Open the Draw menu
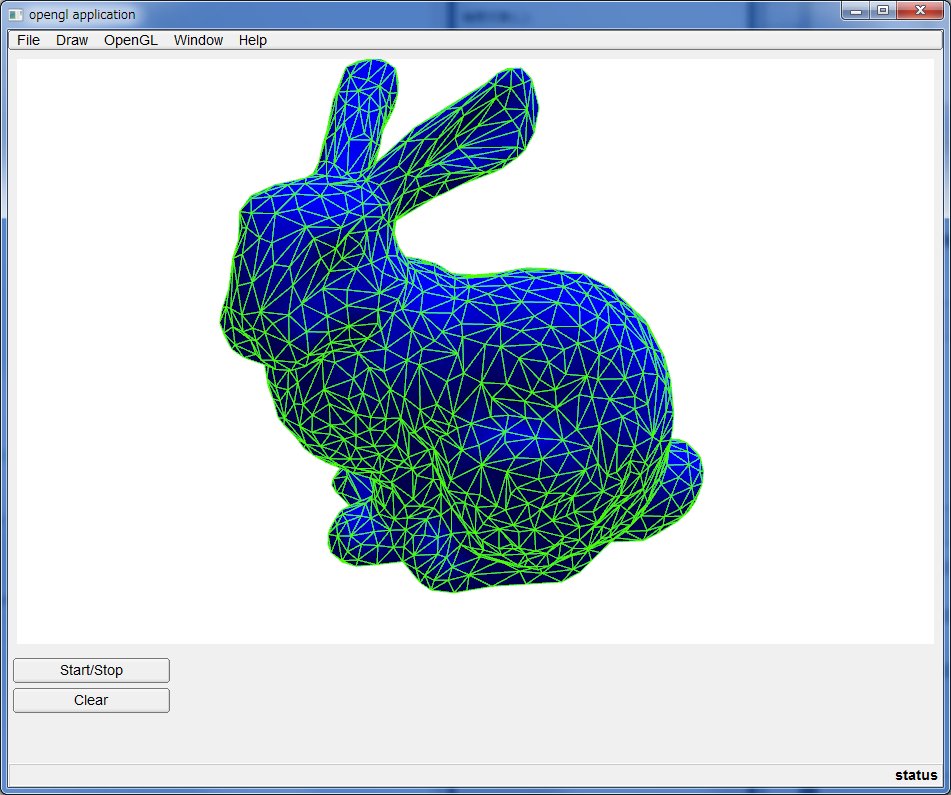Viewport: 951px width, 795px height. 72,40
